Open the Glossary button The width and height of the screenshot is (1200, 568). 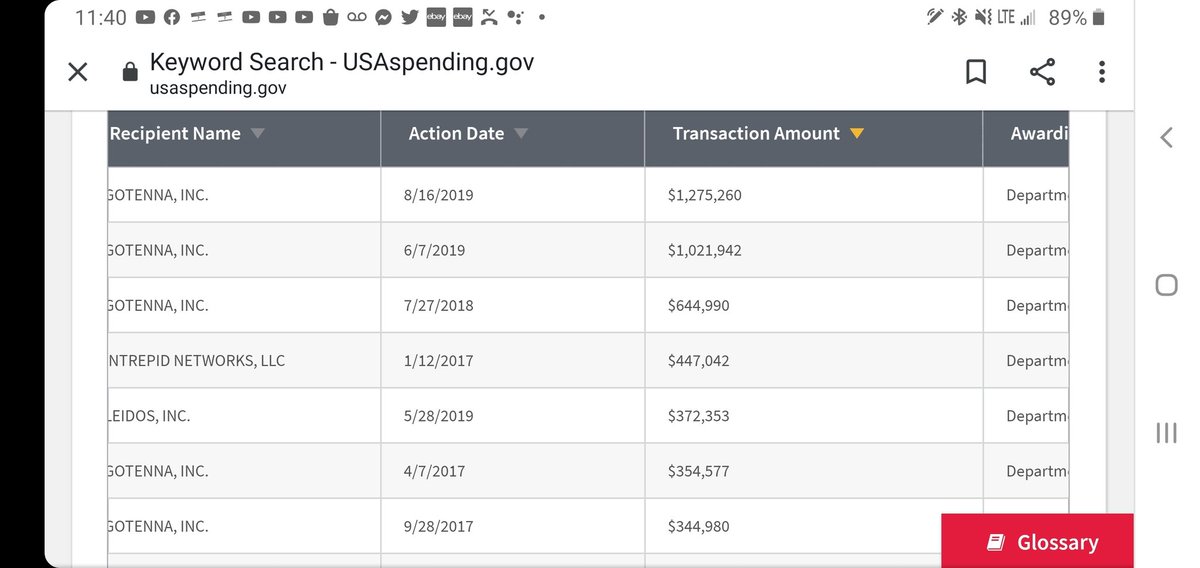[1037, 541]
